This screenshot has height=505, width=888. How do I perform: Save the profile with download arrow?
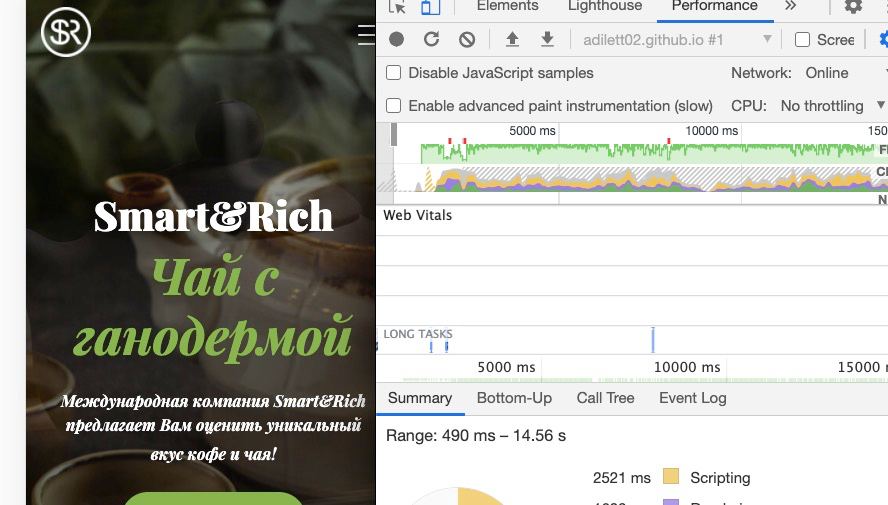547,39
